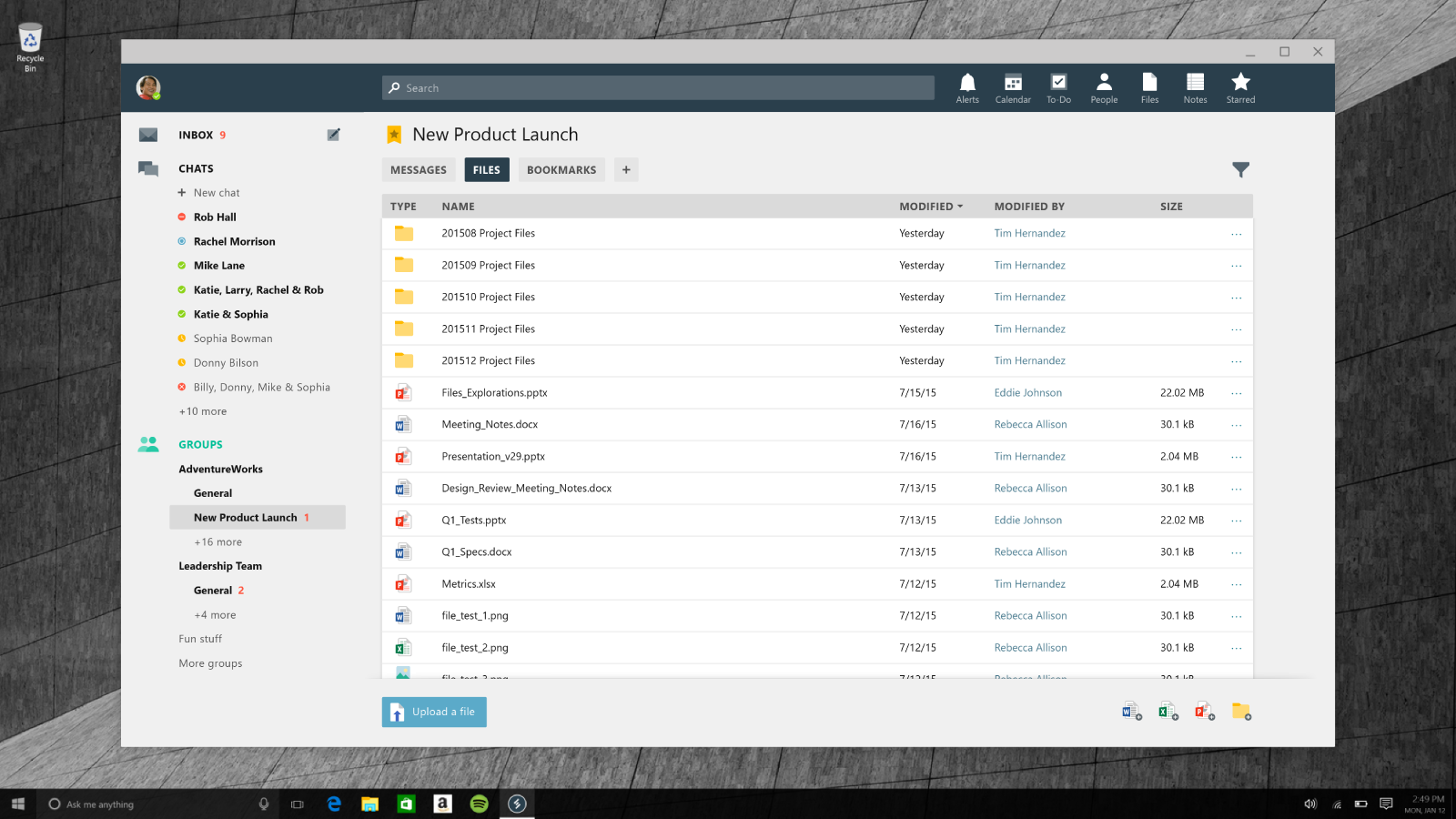Image resolution: width=1456 pixels, height=819 pixels.
Task: Create new Word document icon
Action: [x=1131, y=712]
